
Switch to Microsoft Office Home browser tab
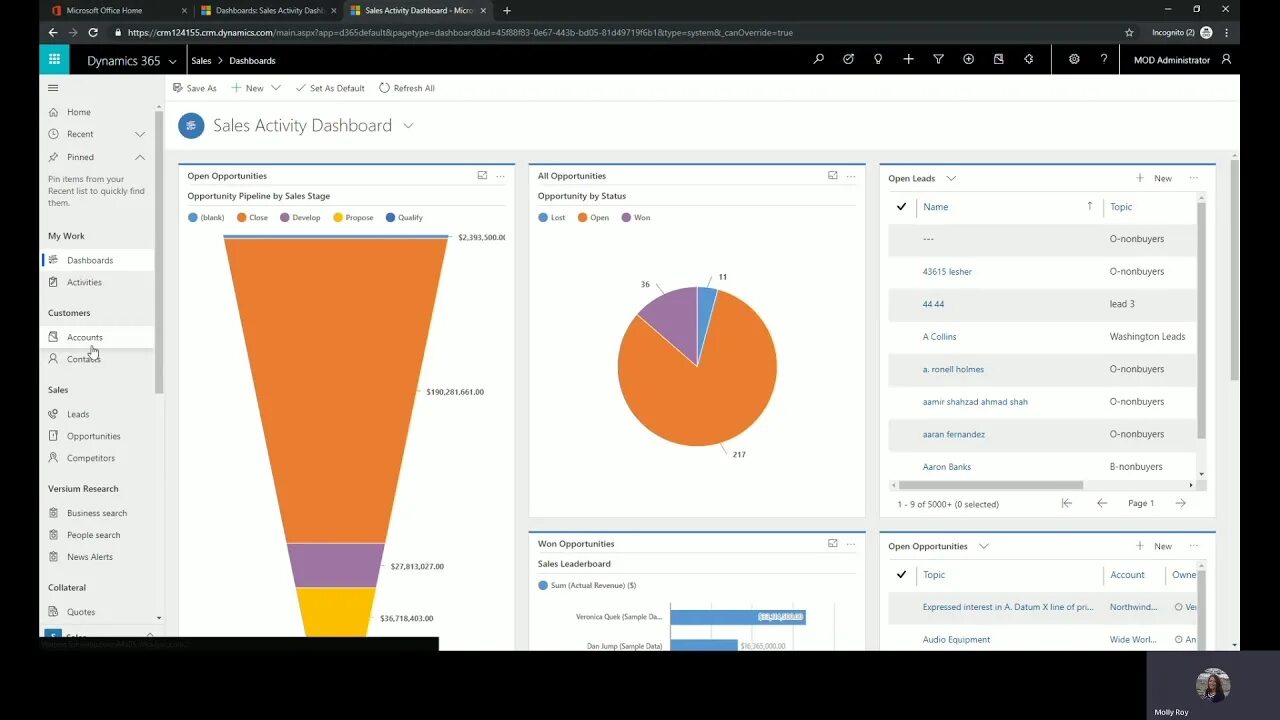[118, 10]
